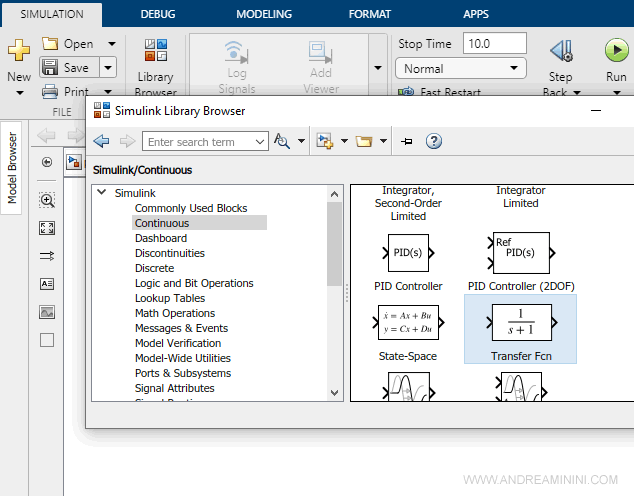The image size is (634, 496).
Task: Click the hide/show explorer bar circle arrow icon
Action: point(47,162)
